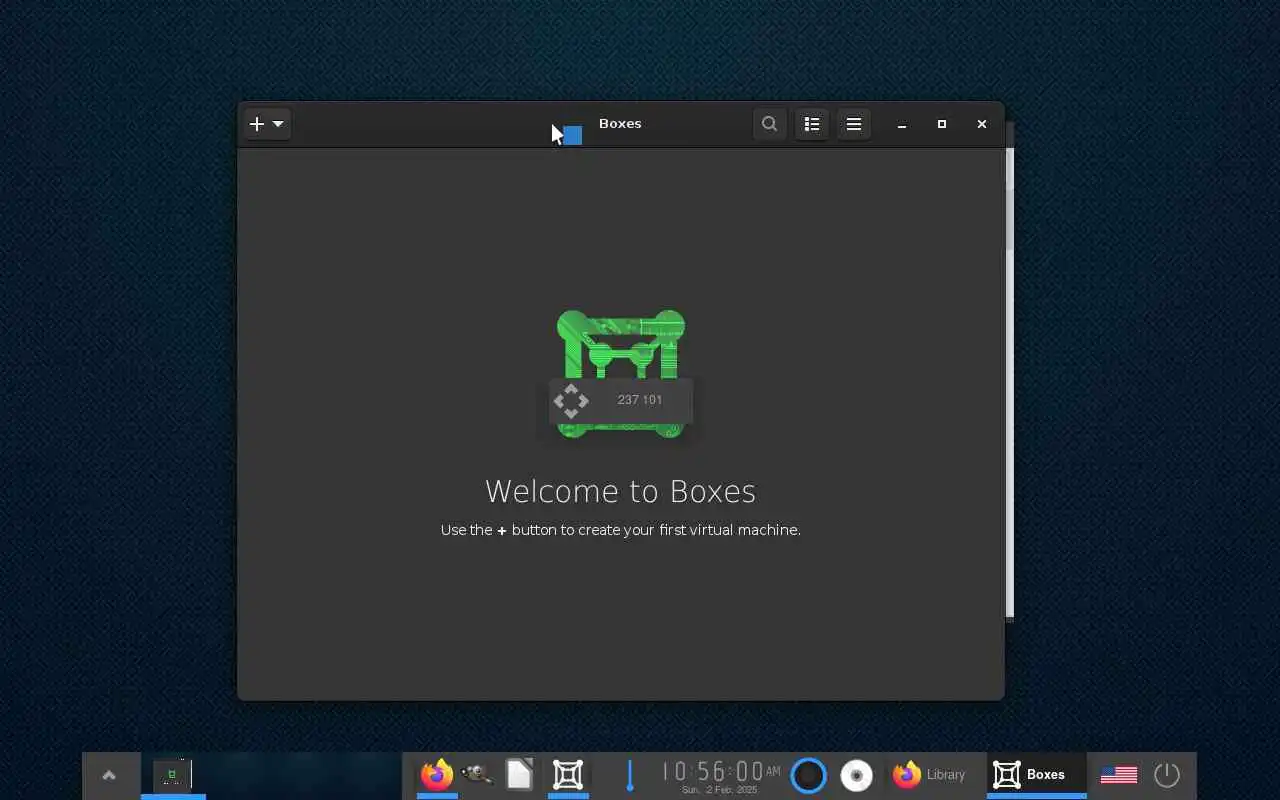Click the Welcome to Boxes heading
This screenshot has height=800, width=1280.
click(x=620, y=491)
